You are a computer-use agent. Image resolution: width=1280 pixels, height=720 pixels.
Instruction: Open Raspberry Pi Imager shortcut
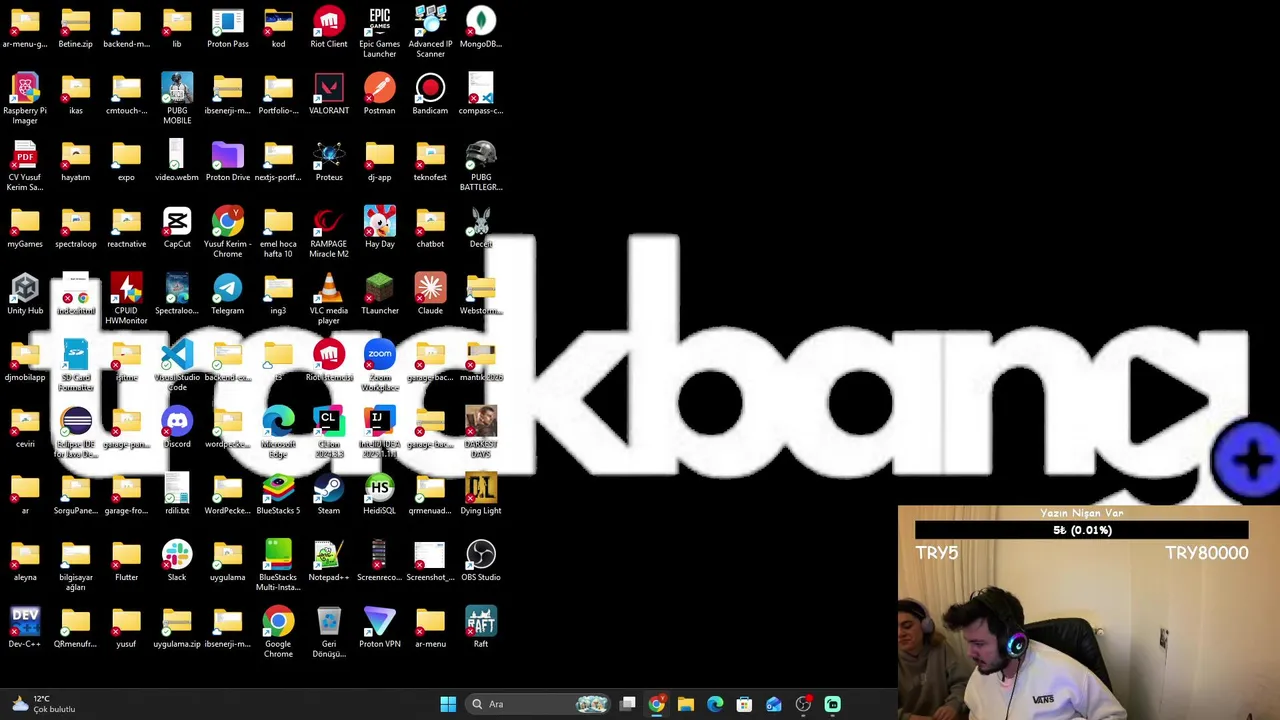click(25, 99)
